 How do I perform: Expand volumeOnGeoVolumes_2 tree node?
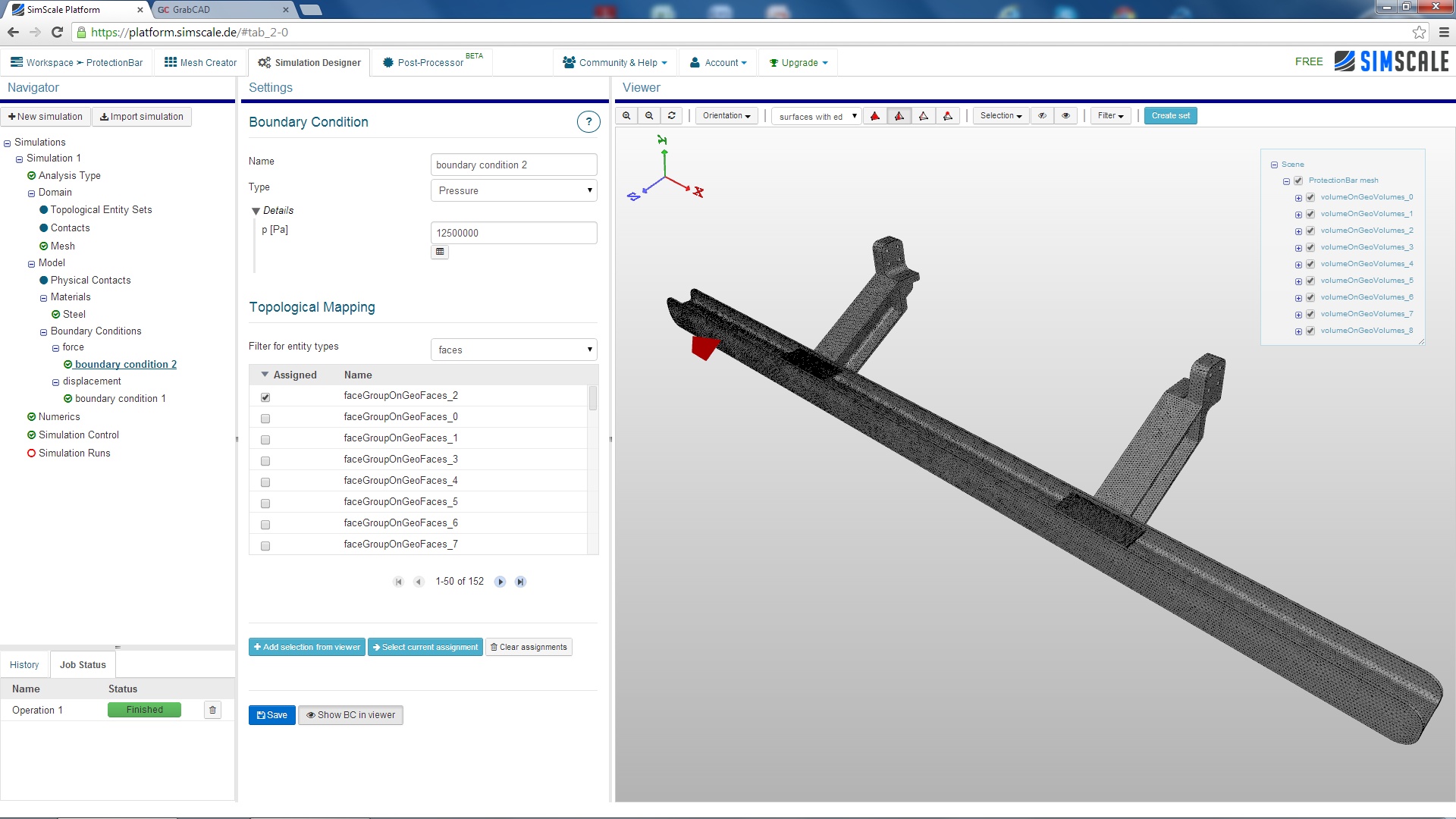pos(1298,231)
